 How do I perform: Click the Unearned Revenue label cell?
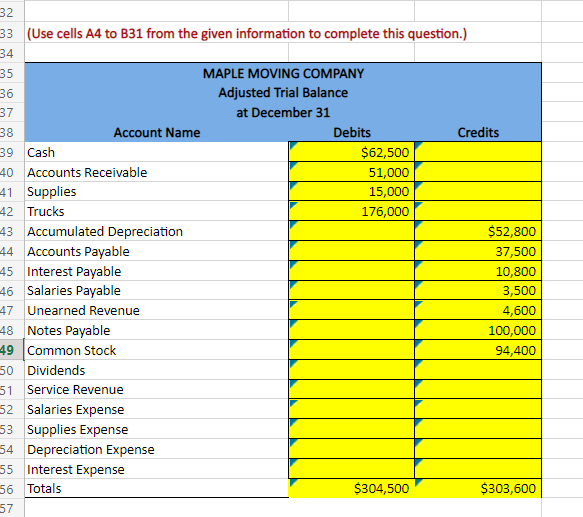tap(156, 310)
